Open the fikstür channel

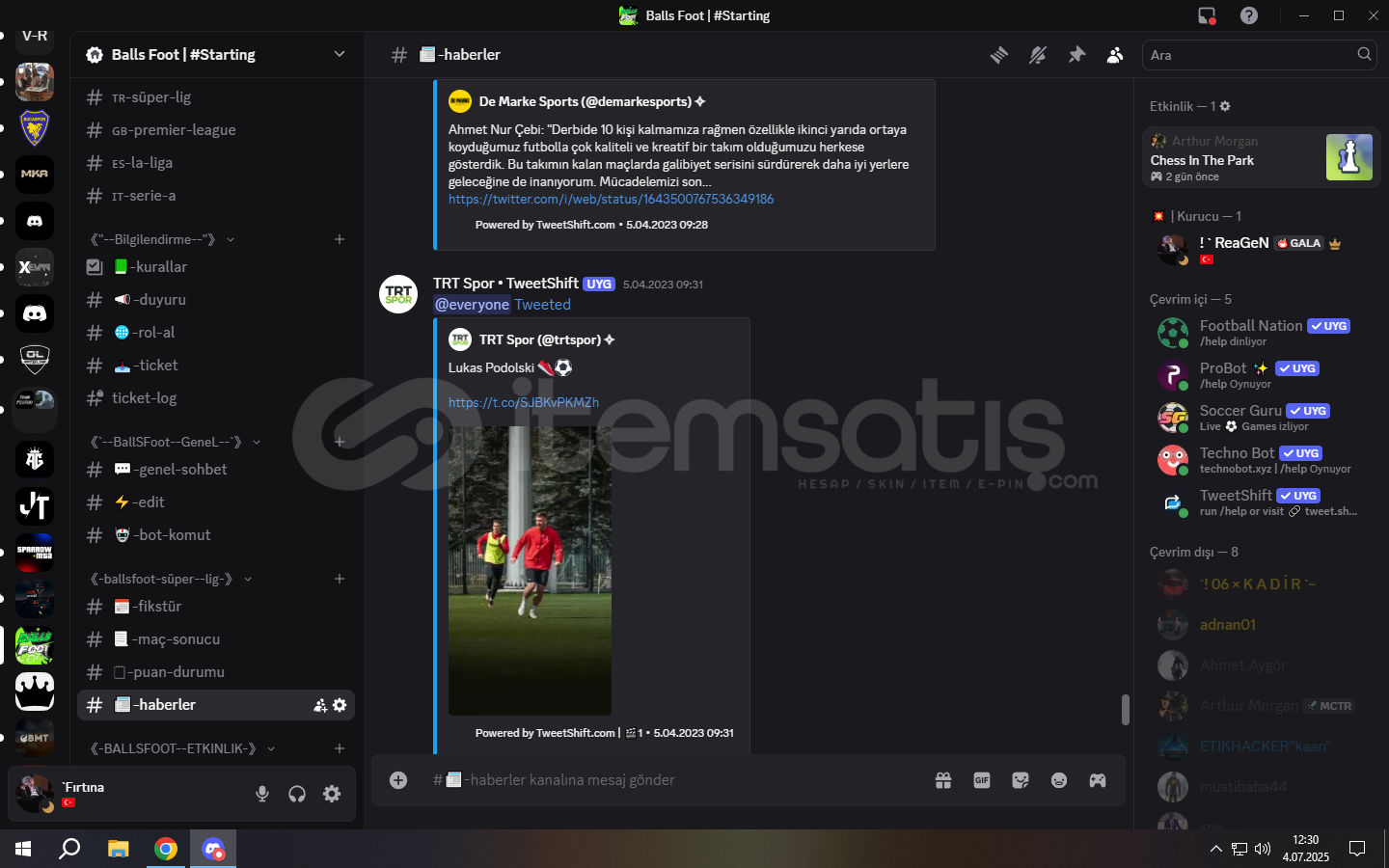point(216,607)
